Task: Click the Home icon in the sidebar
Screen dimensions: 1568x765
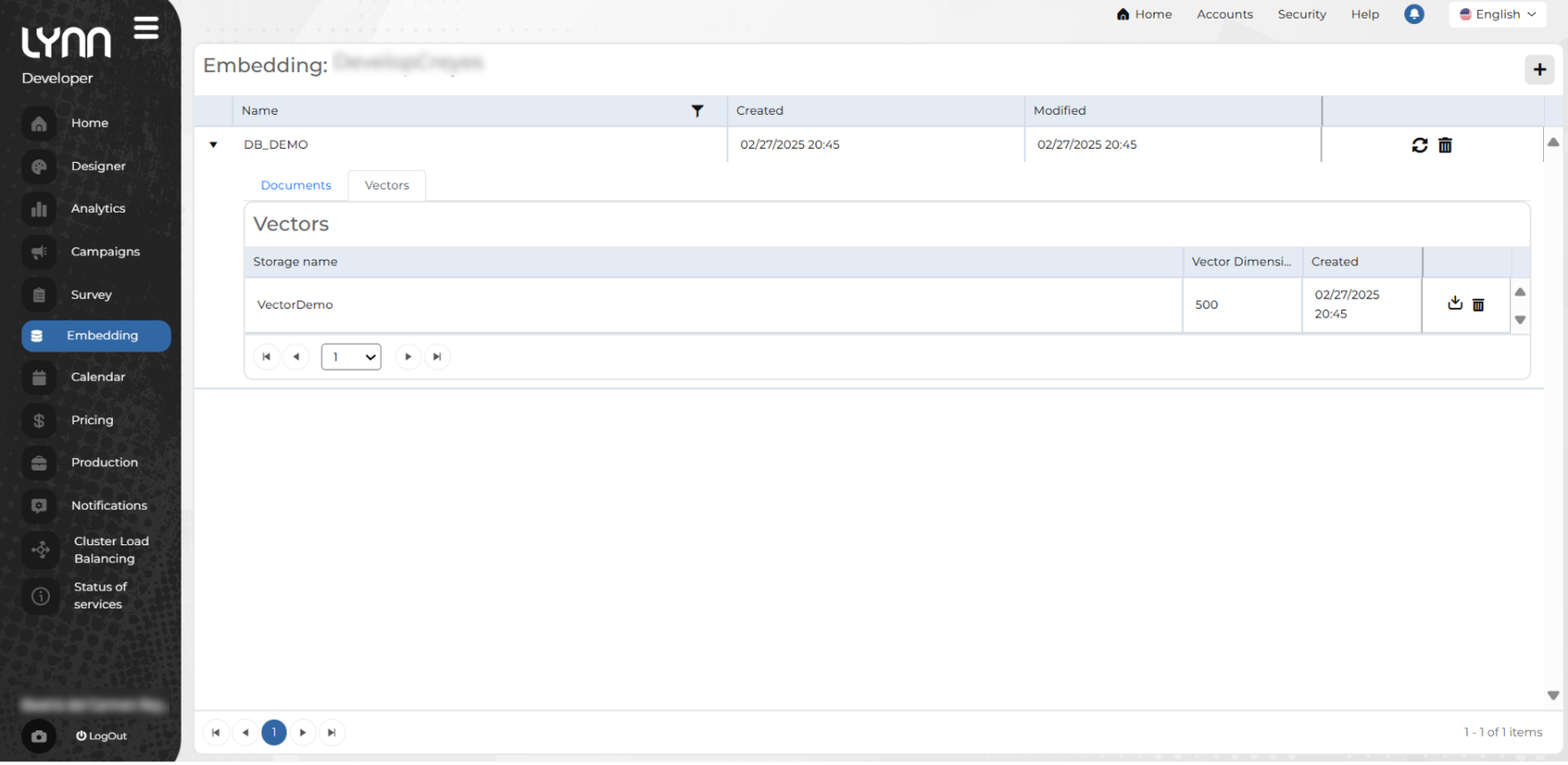Action: click(39, 123)
